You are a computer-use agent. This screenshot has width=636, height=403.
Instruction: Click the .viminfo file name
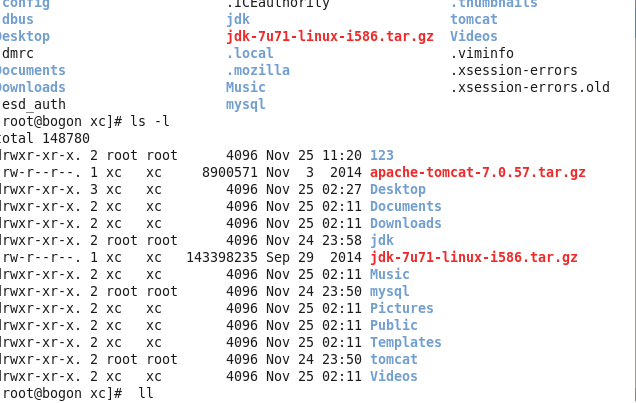click(x=482, y=54)
